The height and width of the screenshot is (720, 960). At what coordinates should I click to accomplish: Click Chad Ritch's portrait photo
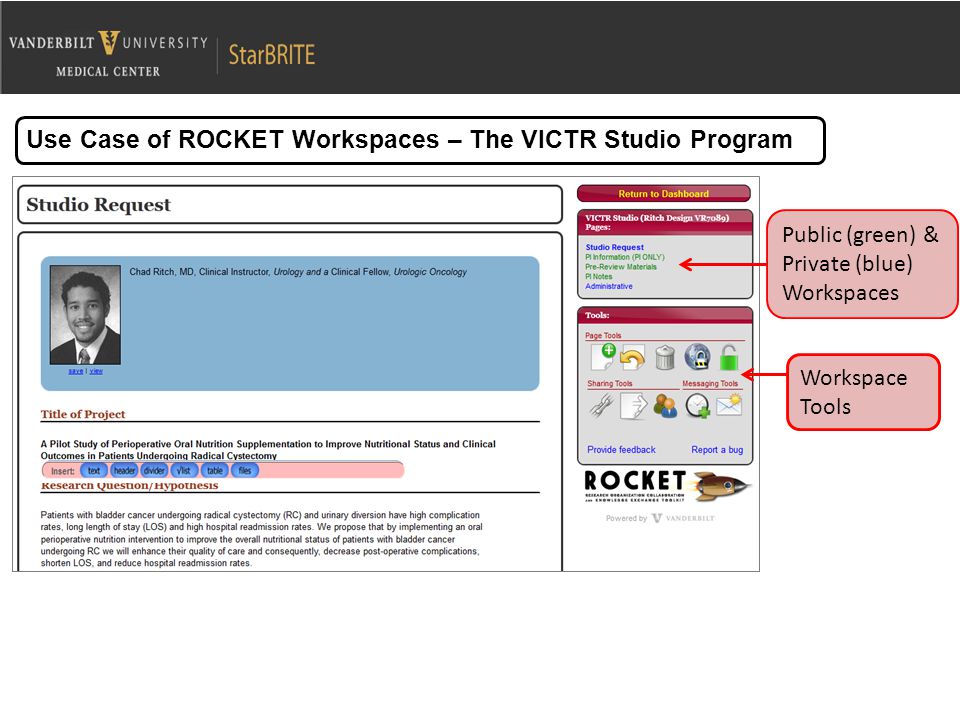click(x=85, y=315)
